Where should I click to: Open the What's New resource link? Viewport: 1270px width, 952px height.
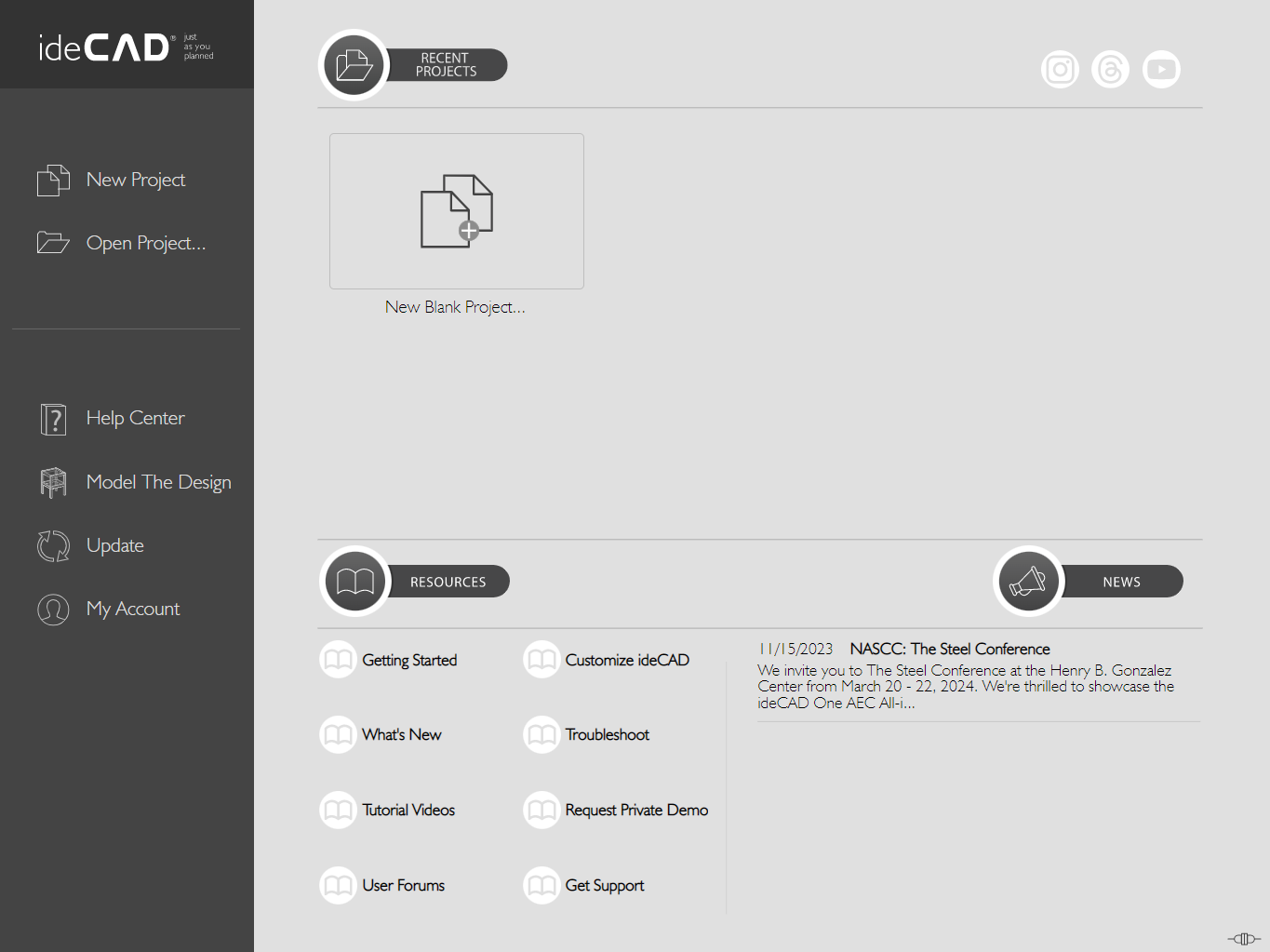(x=402, y=734)
